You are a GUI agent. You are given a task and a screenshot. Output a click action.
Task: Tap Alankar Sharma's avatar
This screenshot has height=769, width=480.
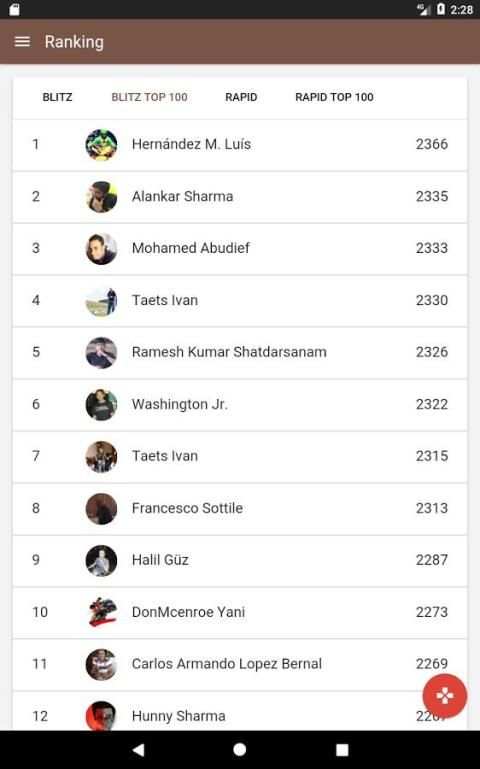(101, 197)
